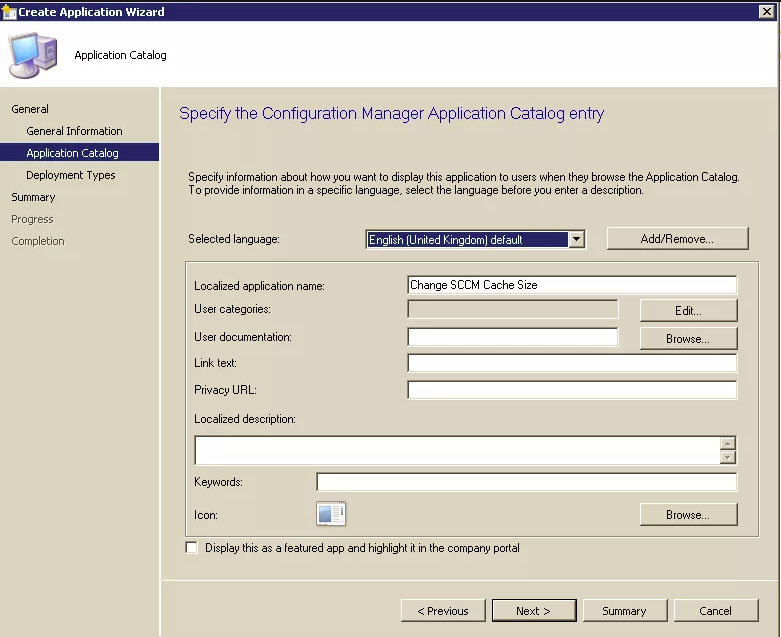This screenshot has width=781, height=637.
Task: Close the wizard window
Action: 767,11
